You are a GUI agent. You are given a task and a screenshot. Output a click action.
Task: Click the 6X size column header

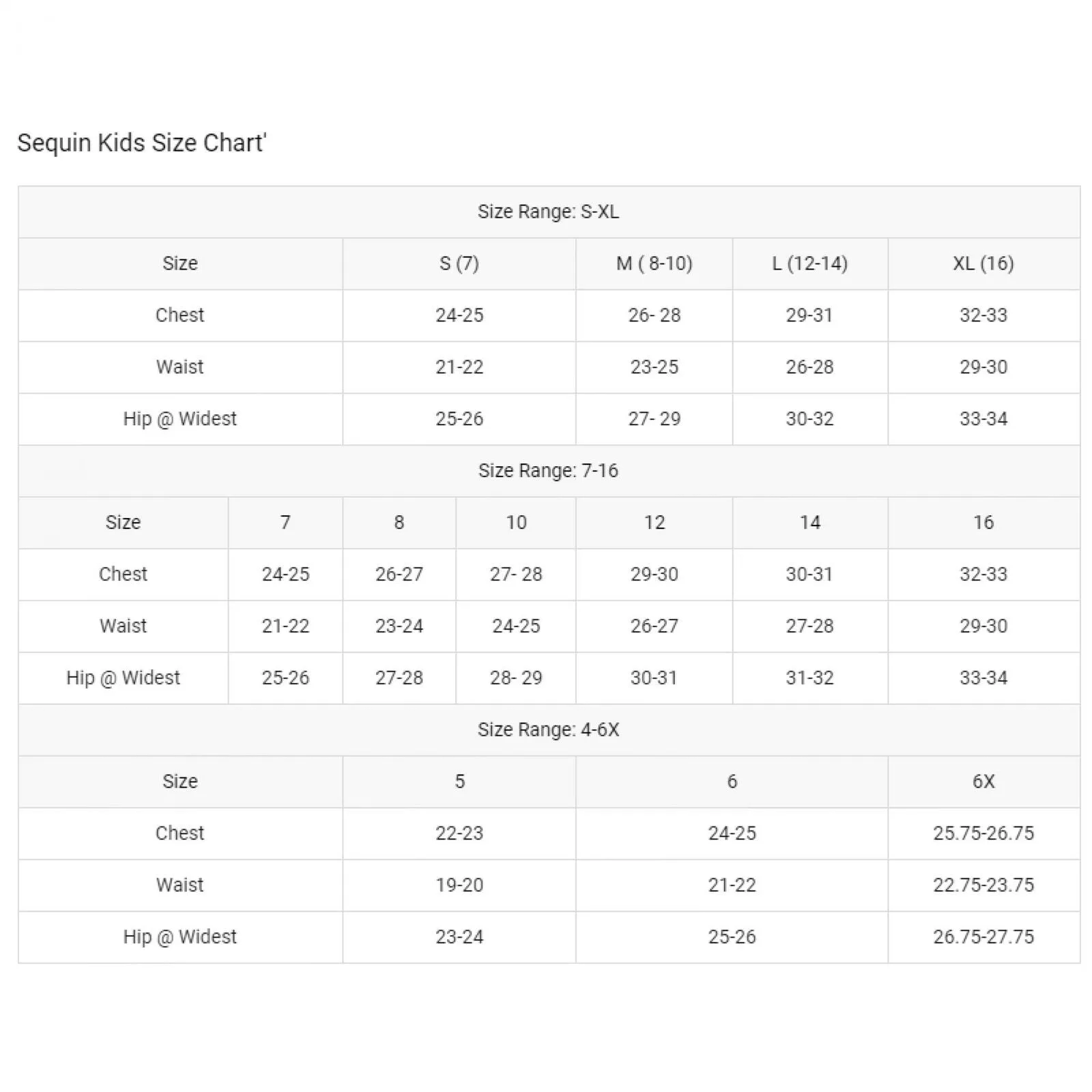pos(983,781)
